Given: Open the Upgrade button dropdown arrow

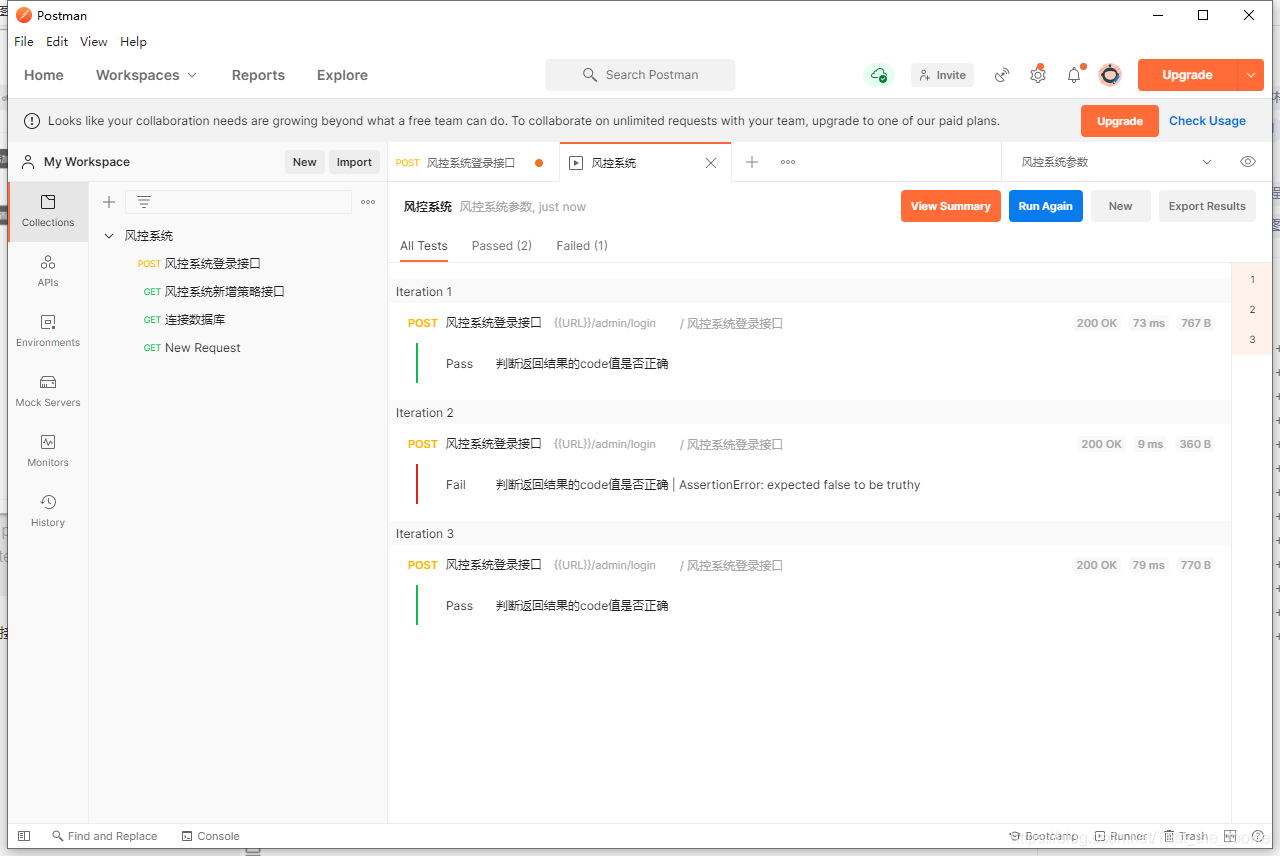Looking at the screenshot, I should 1251,75.
